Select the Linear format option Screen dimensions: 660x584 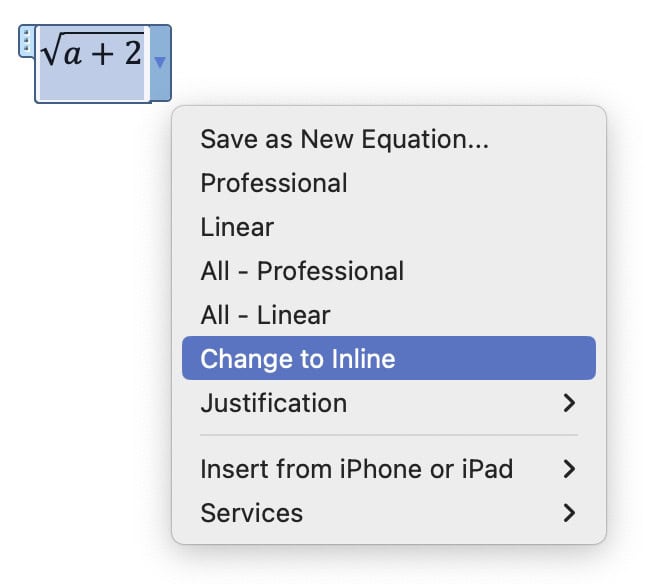click(237, 227)
